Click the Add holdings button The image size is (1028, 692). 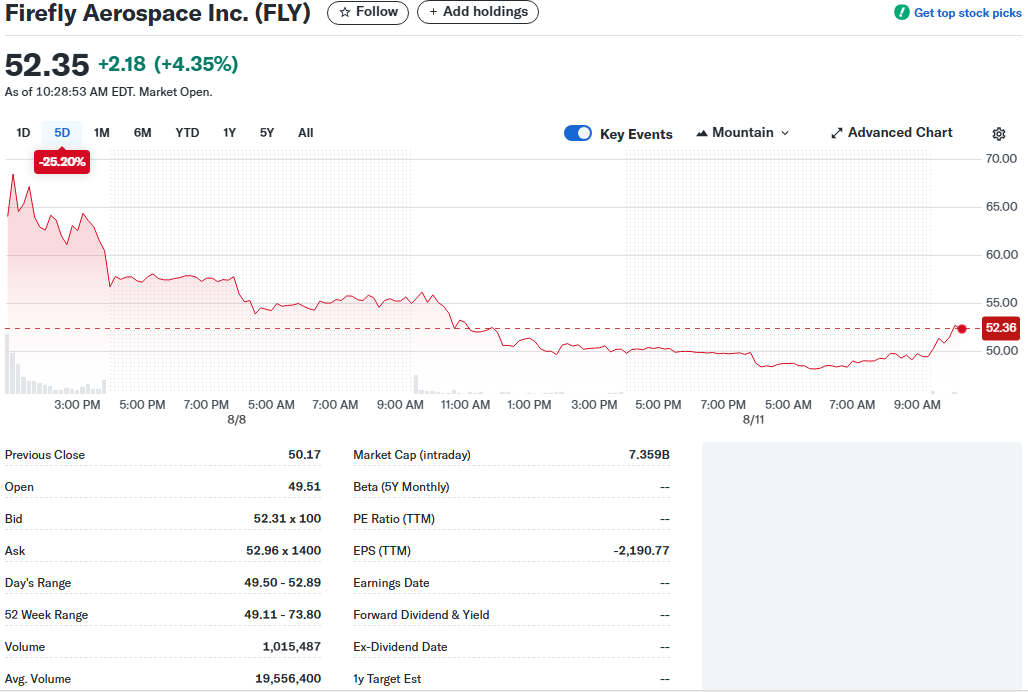(x=478, y=12)
